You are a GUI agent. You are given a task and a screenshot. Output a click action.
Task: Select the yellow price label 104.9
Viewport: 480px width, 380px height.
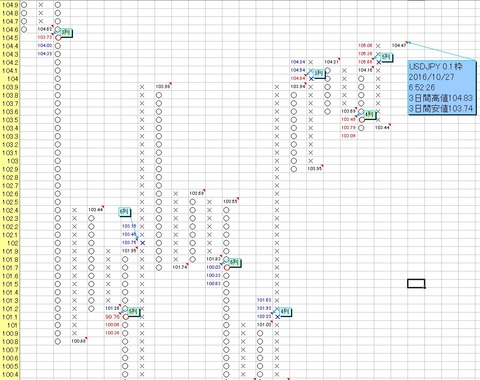point(10,5)
